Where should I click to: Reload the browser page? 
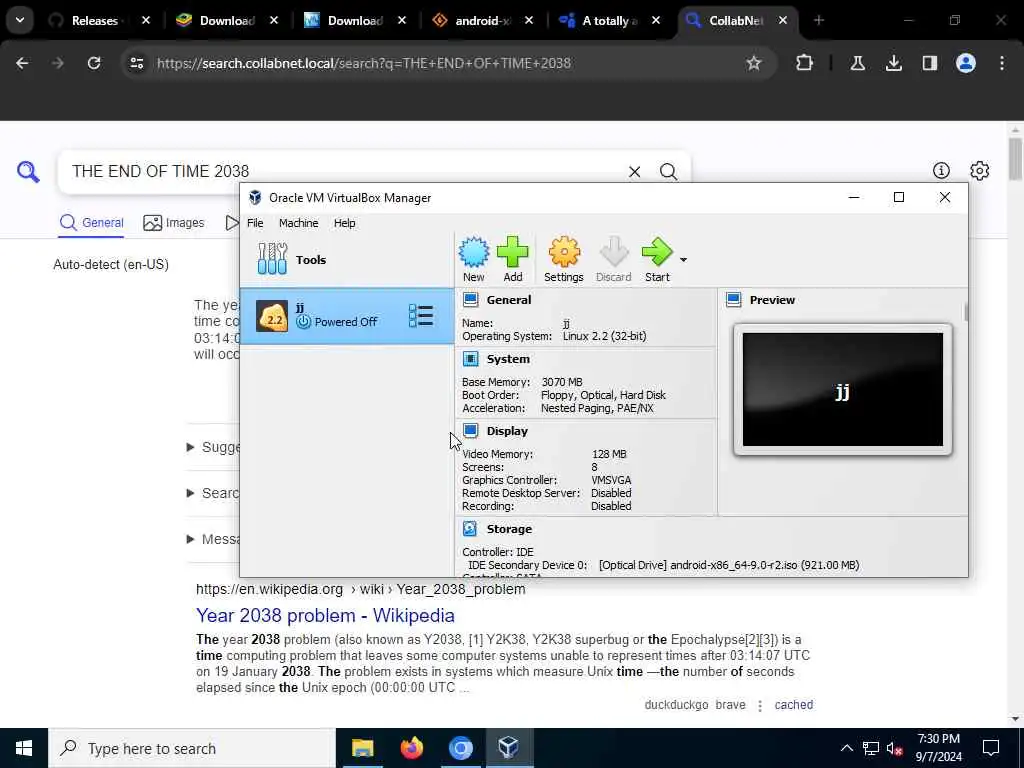(94, 63)
